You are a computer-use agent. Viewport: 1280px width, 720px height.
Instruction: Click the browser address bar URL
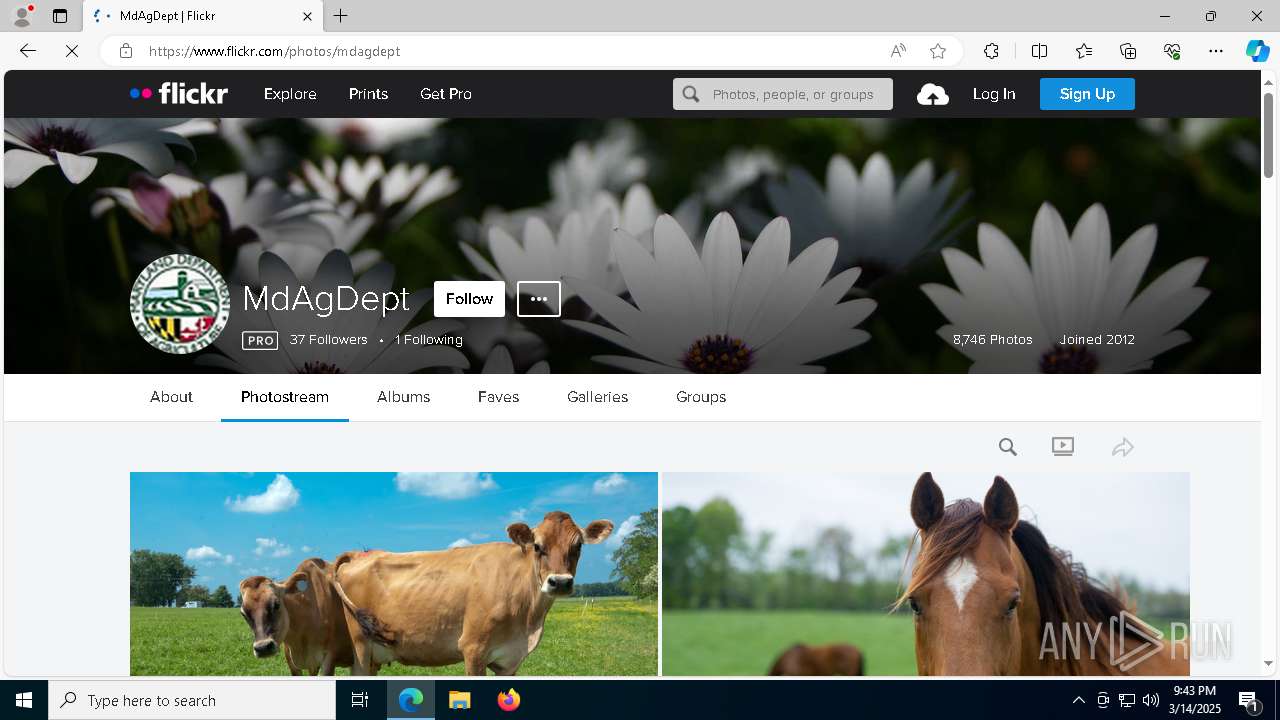(x=275, y=51)
